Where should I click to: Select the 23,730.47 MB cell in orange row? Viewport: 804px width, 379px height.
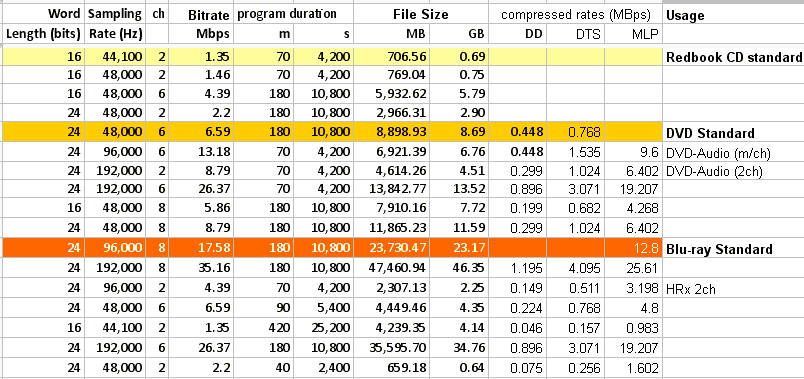[392, 249]
